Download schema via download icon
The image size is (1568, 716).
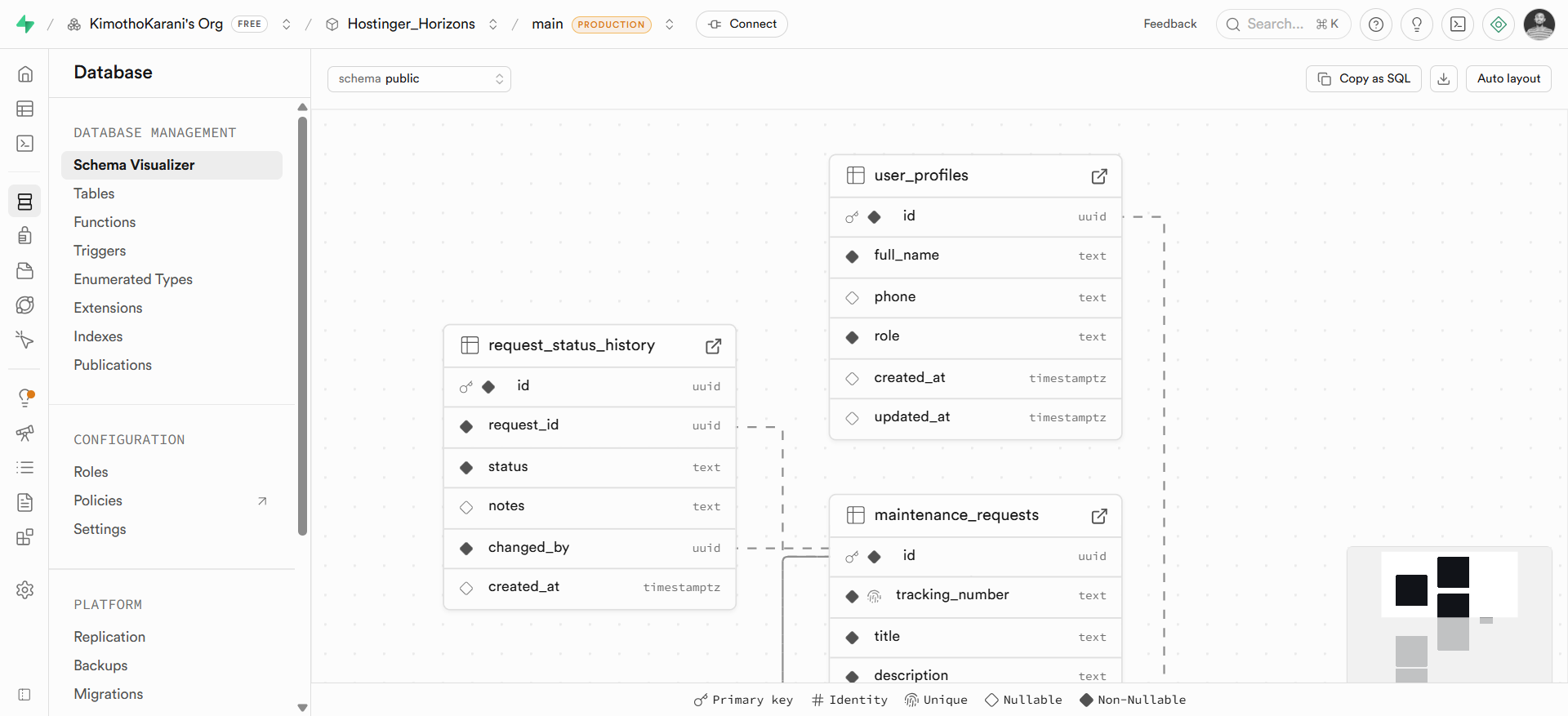(1444, 78)
